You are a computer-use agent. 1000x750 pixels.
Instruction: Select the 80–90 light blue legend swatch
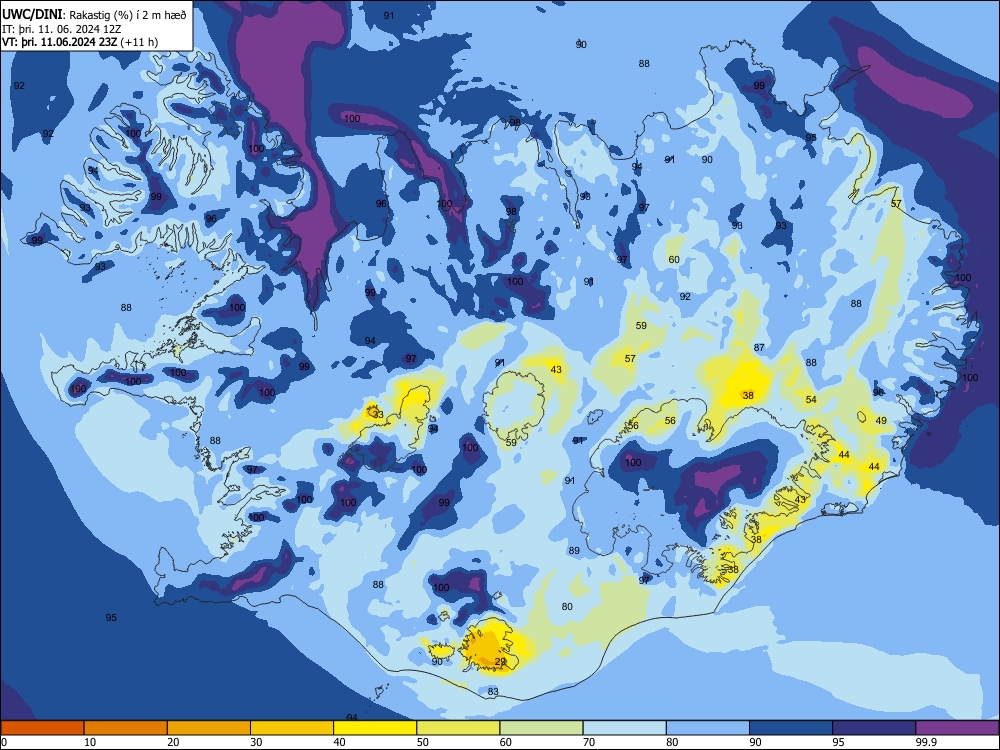(x=708, y=728)
